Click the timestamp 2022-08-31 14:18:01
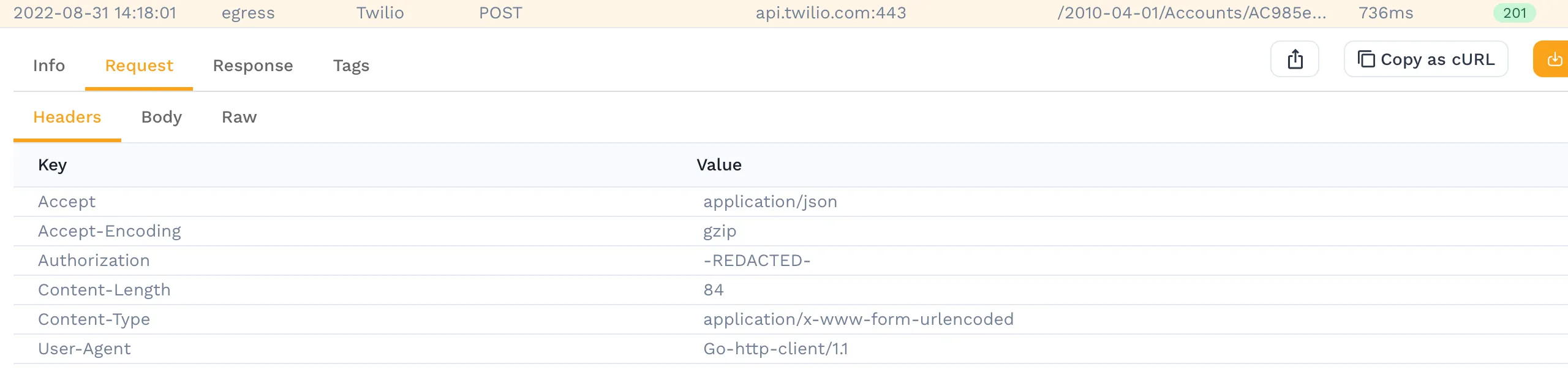The image size is (1568, 380). click(x=95, y=13)
